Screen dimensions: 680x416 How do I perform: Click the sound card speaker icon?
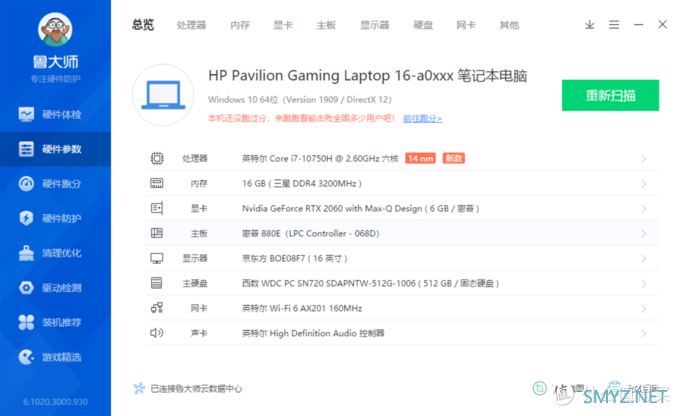(x=157, y=333)
